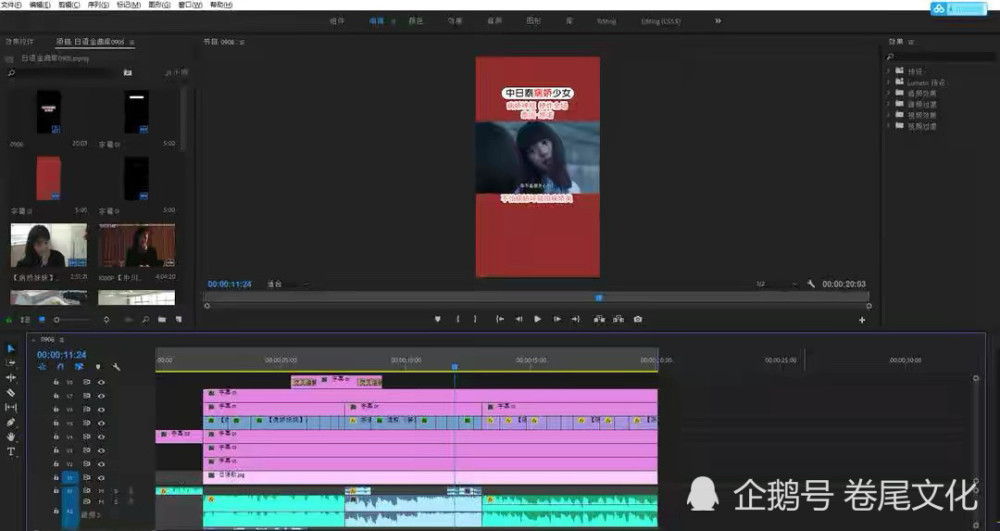The width and height of the screenshot is (1000, 531).
Task: Toggle snap in timeline
Action: [61, 367]
